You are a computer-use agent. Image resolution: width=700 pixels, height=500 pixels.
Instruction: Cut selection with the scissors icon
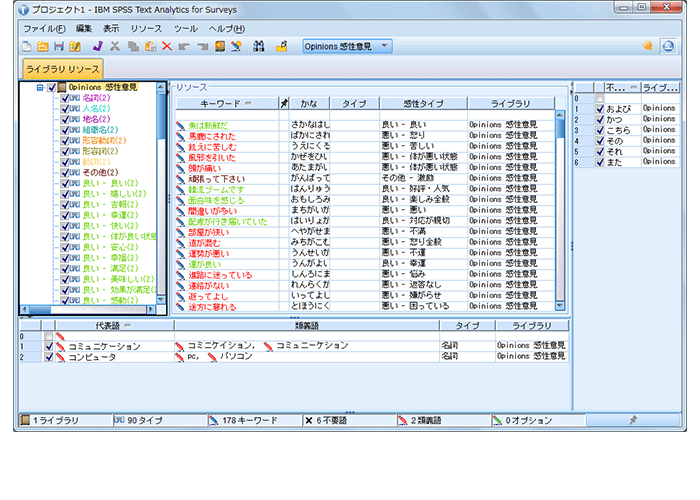[x=115, y=46]
